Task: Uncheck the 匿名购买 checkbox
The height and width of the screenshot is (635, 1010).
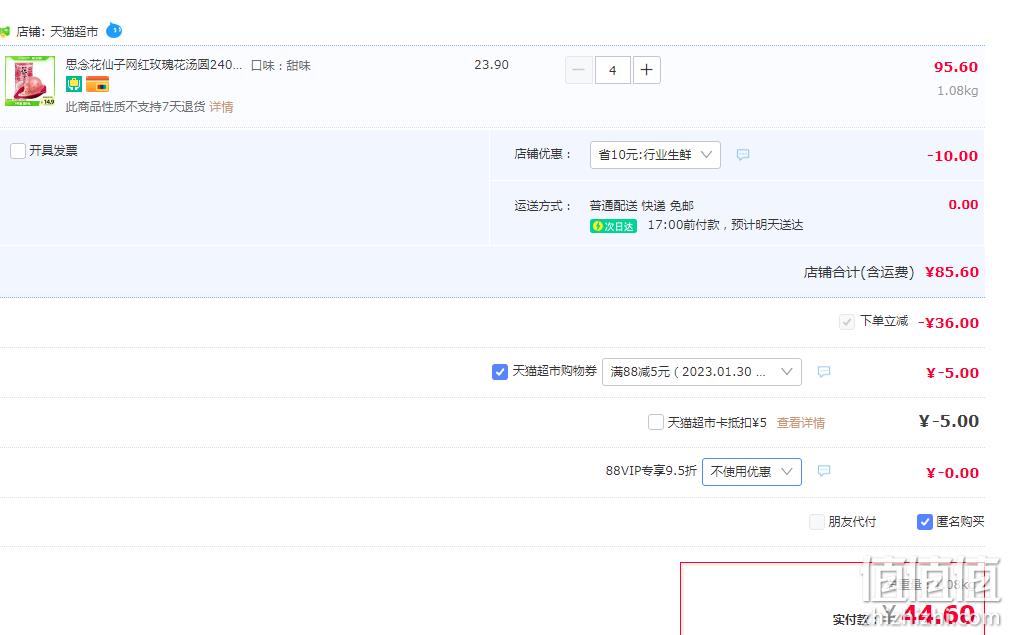Action: click(x=924, y=522)
